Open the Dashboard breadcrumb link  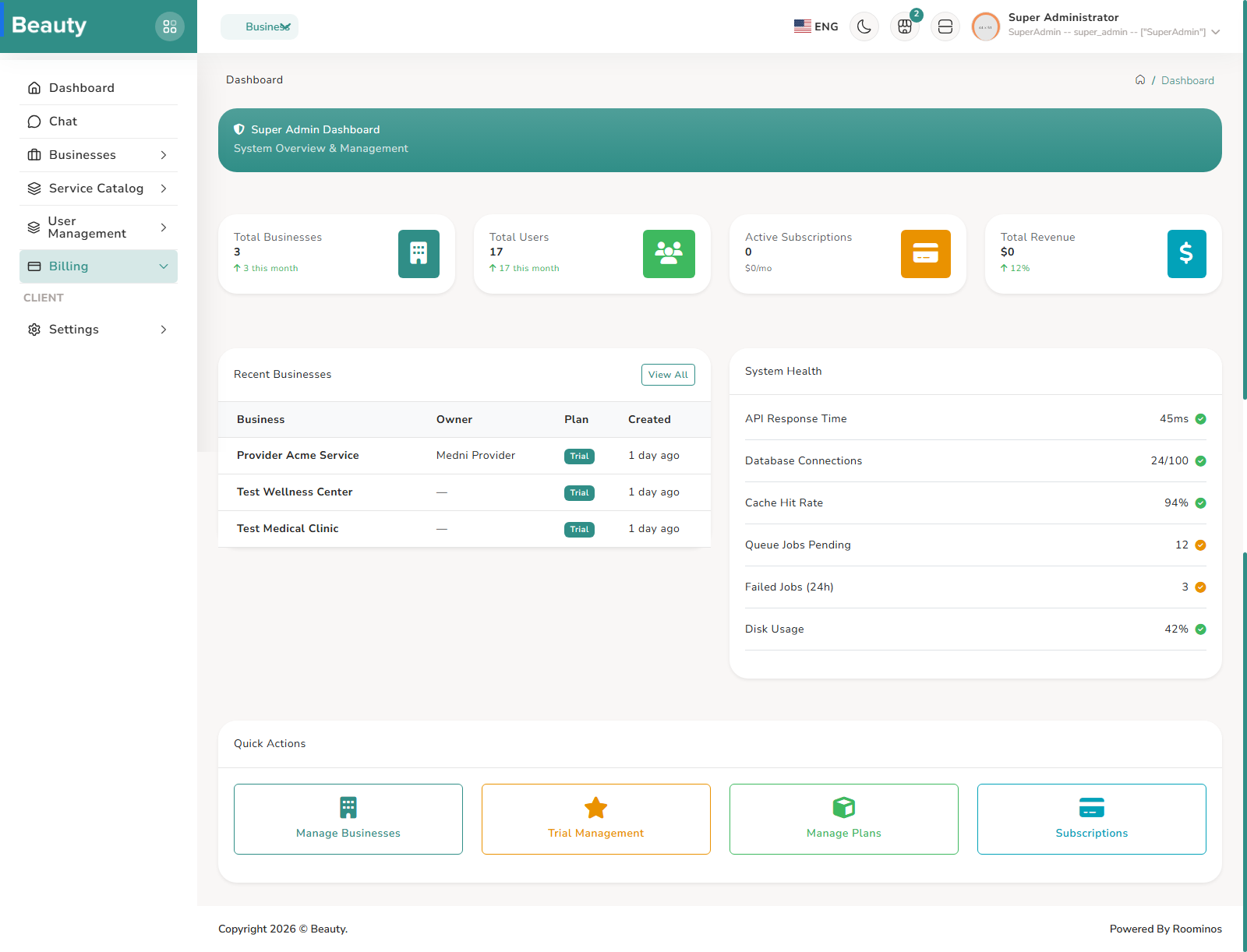[x=1188, y=79]
